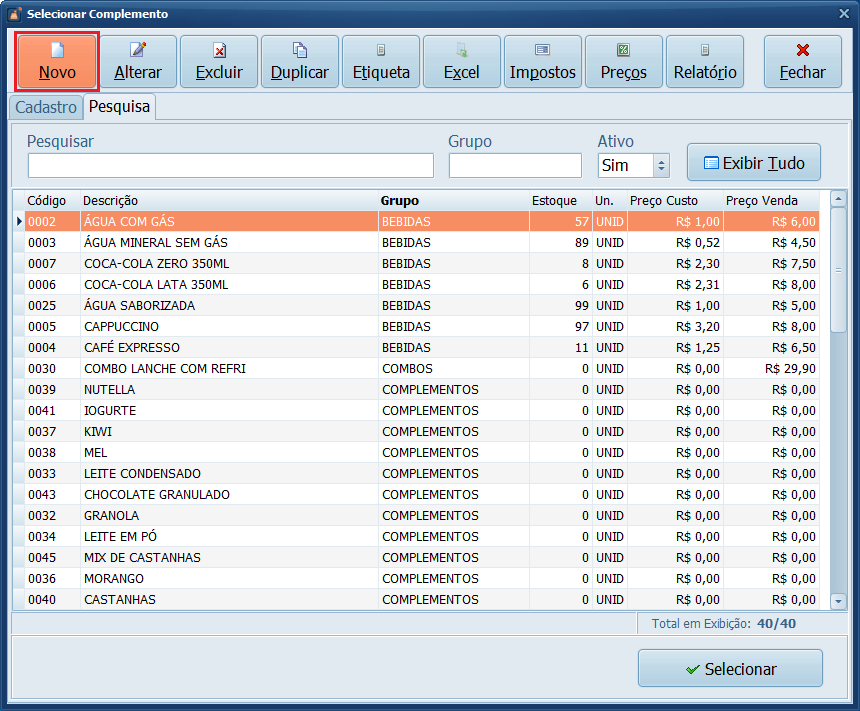Viewport: 860px width, 711px height.
Task: Click the Exibir Tudo button
Action: coord(753,162)
